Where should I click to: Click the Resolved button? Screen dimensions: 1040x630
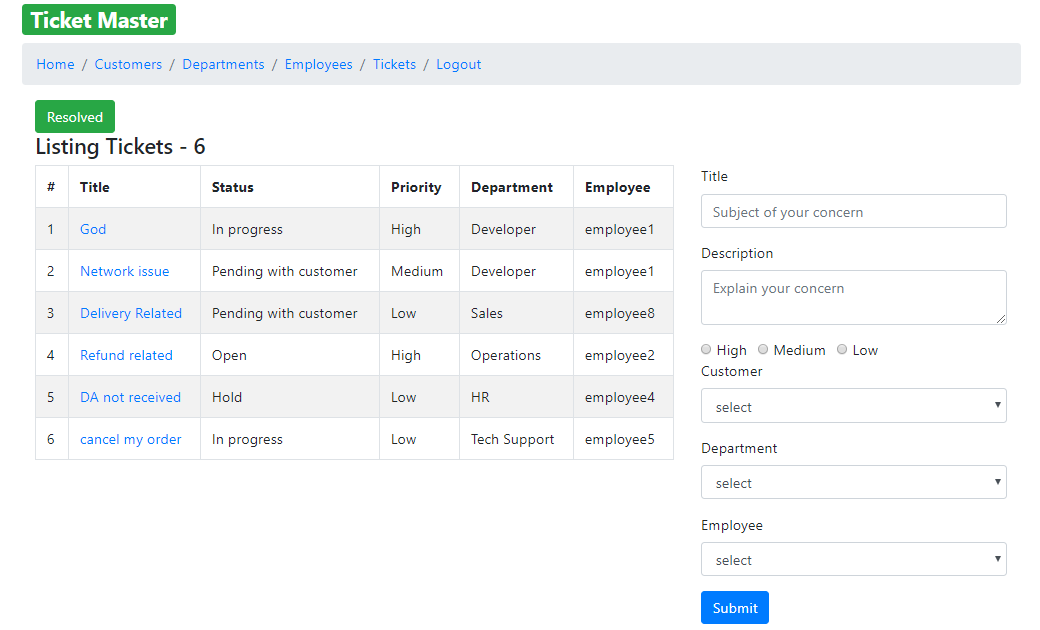click(74, 116)
